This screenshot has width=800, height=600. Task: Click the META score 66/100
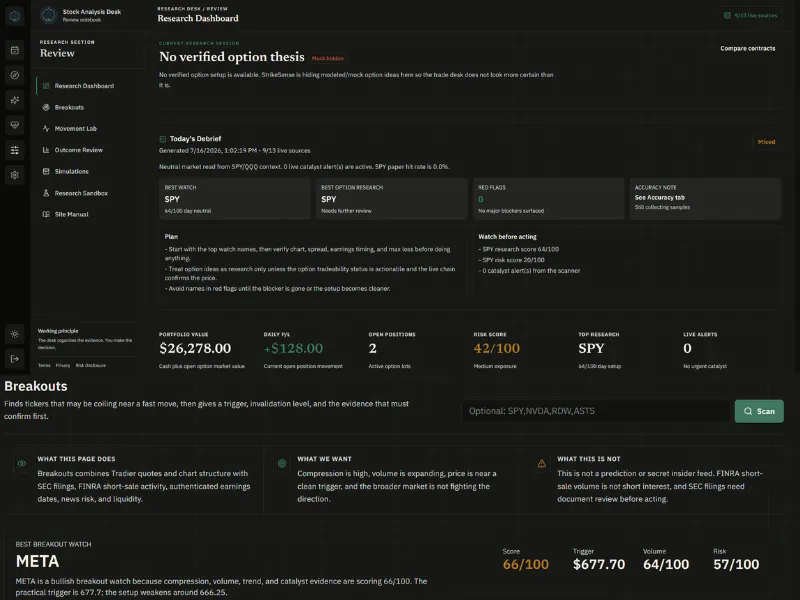[x=526, y=564]
